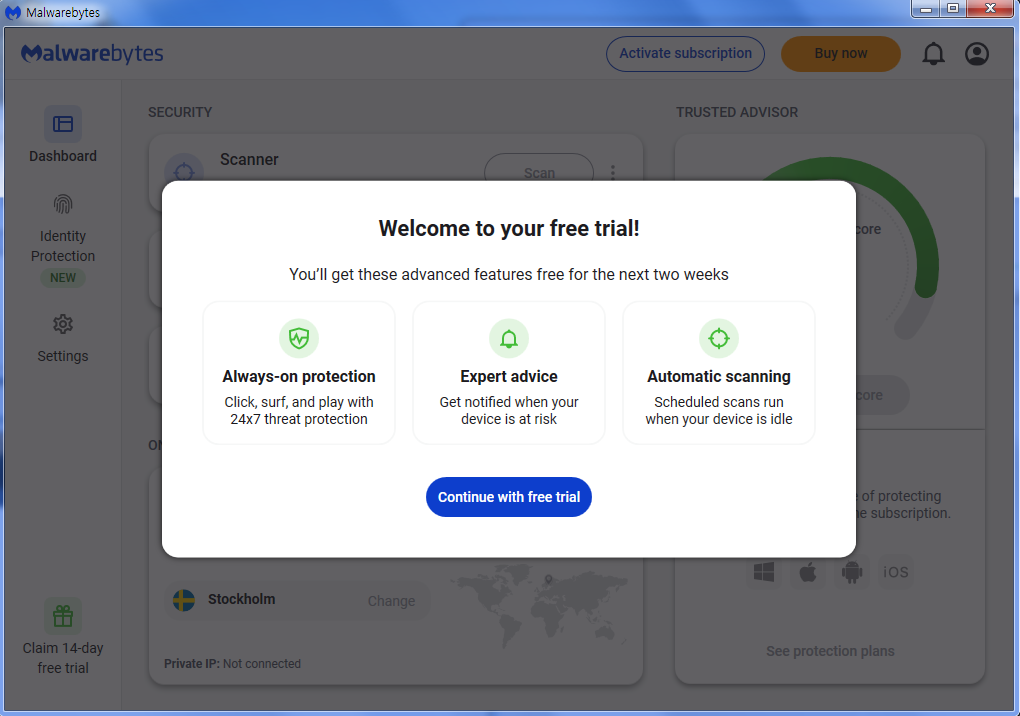Click the Apple platform icon
Image resolution: width=1020 pixels, height=716 pixels.
point(807,572)
